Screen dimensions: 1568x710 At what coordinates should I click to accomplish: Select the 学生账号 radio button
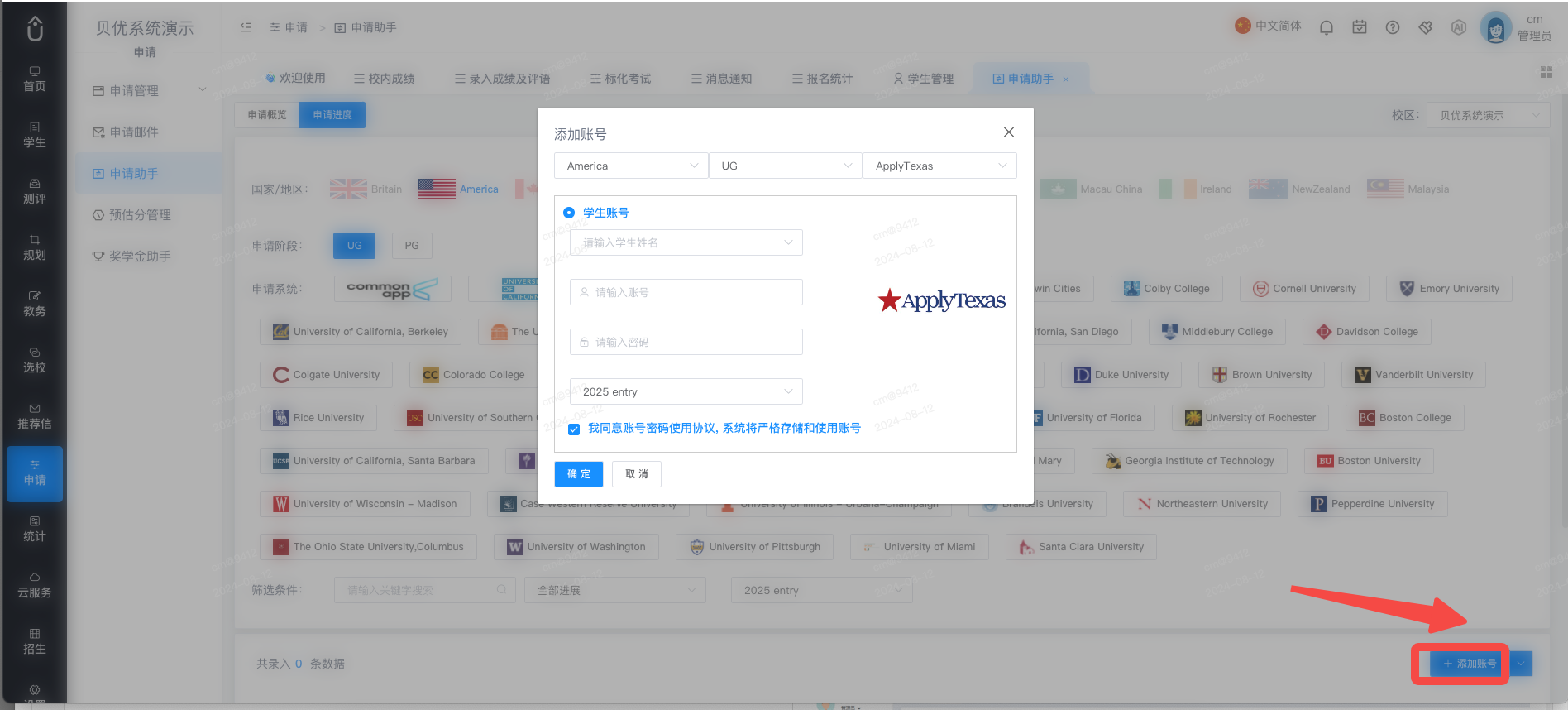point(569,213)
